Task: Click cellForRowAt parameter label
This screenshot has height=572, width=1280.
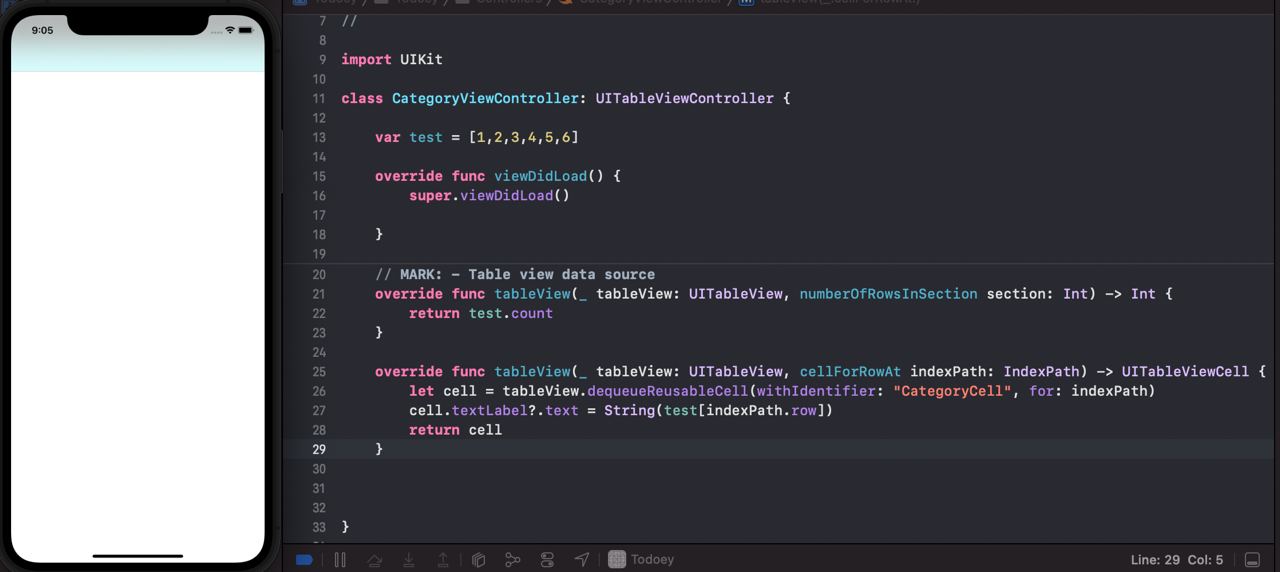Action: [x=851, y=371]
